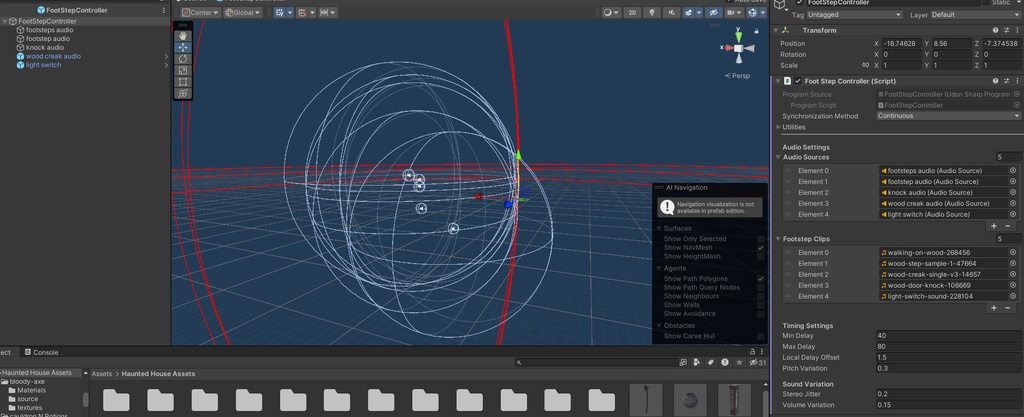Image resolution: width=1024 pixels, height=417 pixels.
Task: Open shading draw mode dropdown
Action: tap(611, 12)
